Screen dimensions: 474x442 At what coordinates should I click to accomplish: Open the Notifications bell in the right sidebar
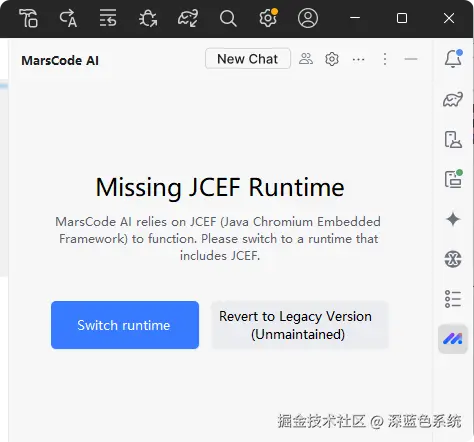pyautogui.click(x=453, y=59)
